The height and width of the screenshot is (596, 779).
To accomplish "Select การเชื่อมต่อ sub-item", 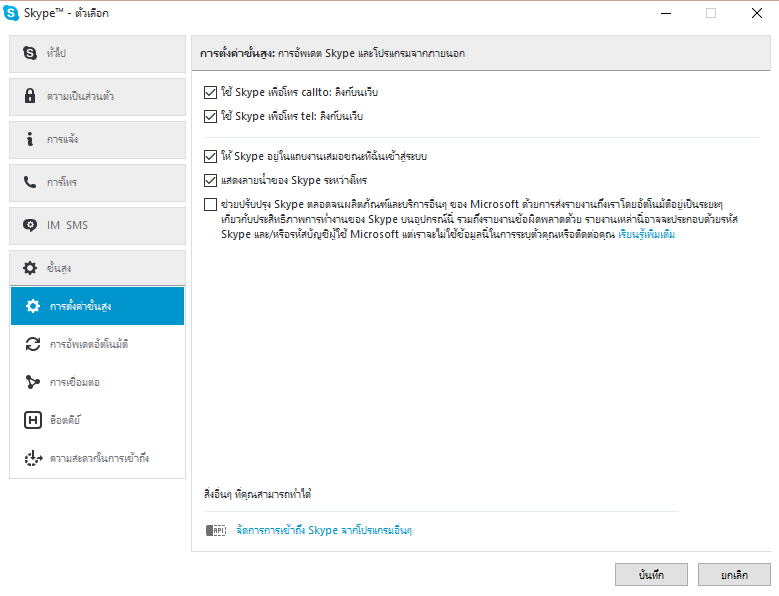I will 97,382.
